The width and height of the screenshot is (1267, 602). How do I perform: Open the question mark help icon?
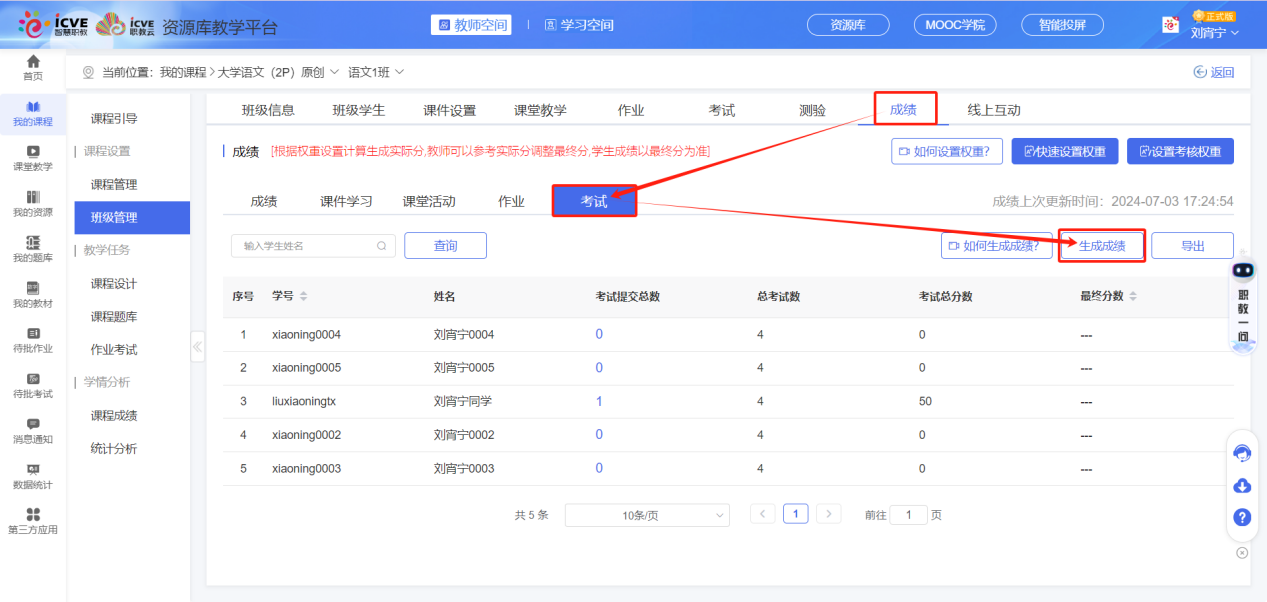click(1242, 518)
